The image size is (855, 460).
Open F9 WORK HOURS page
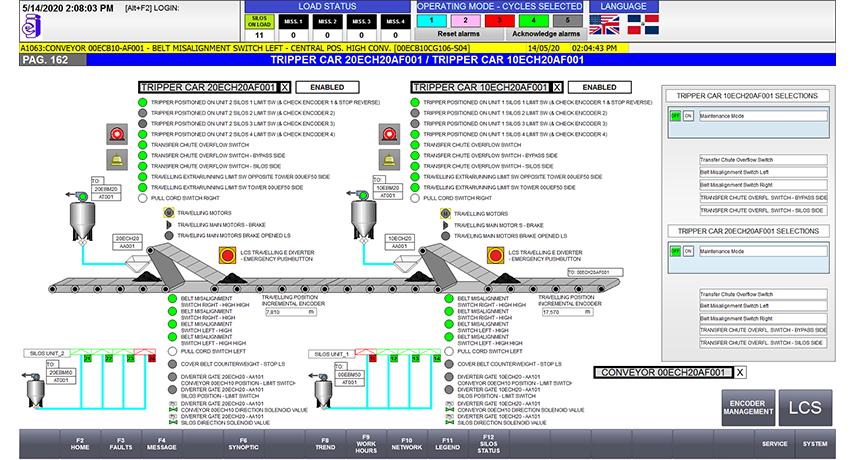[366, 444]
